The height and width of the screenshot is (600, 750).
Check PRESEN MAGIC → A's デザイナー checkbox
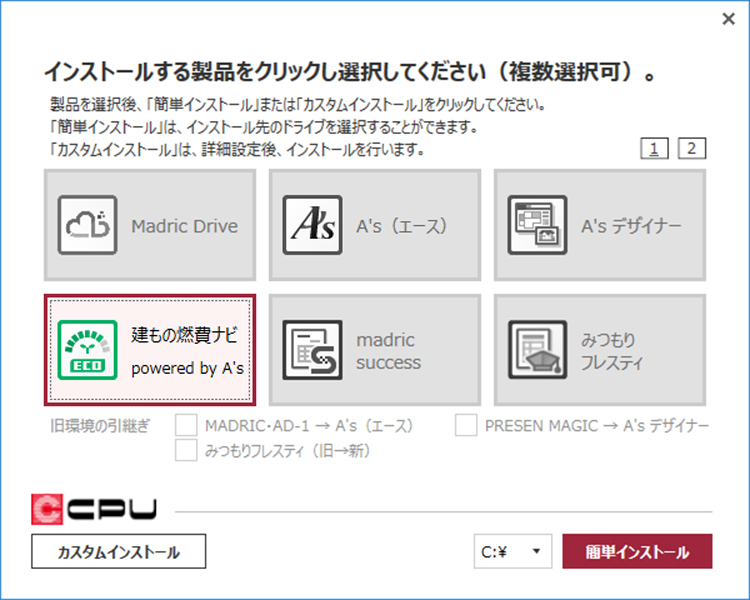(466, 425)
